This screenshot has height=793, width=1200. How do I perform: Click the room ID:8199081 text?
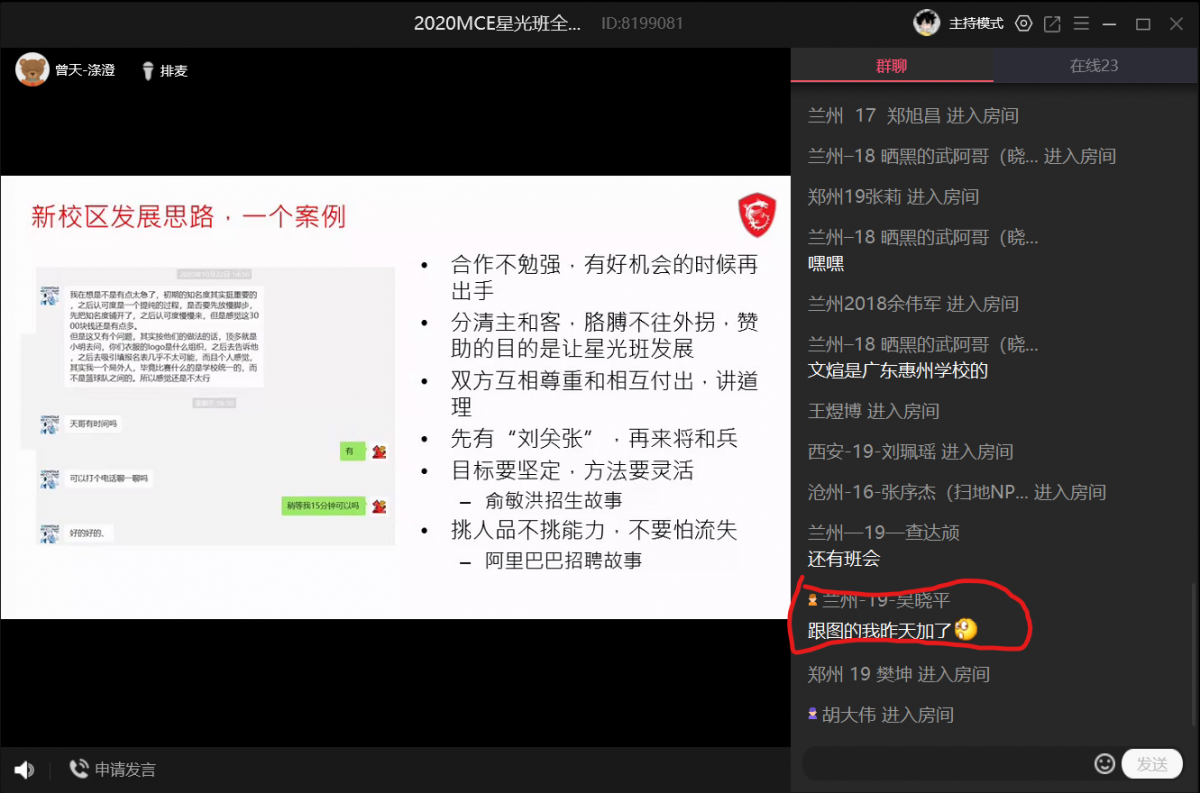click(643, 23)
